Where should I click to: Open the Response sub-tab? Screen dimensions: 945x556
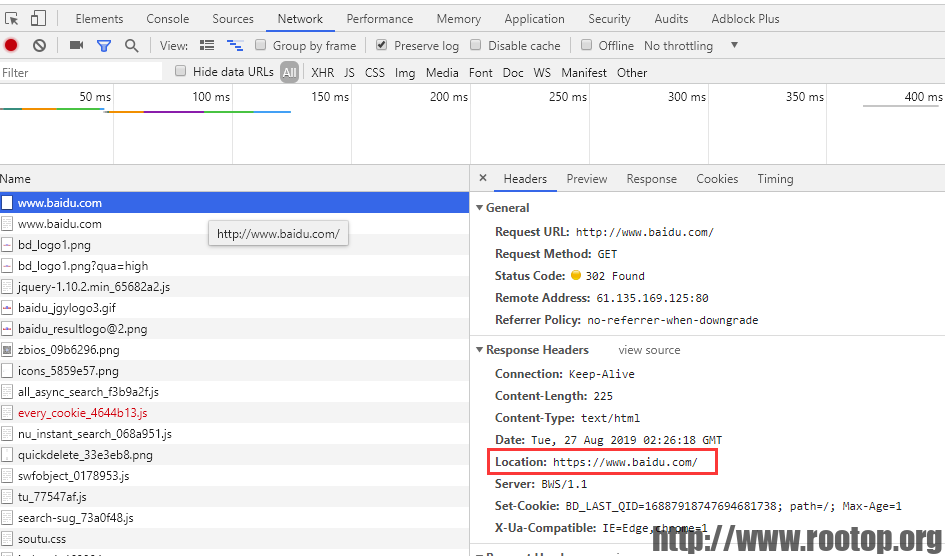click(x=651, y=179)
